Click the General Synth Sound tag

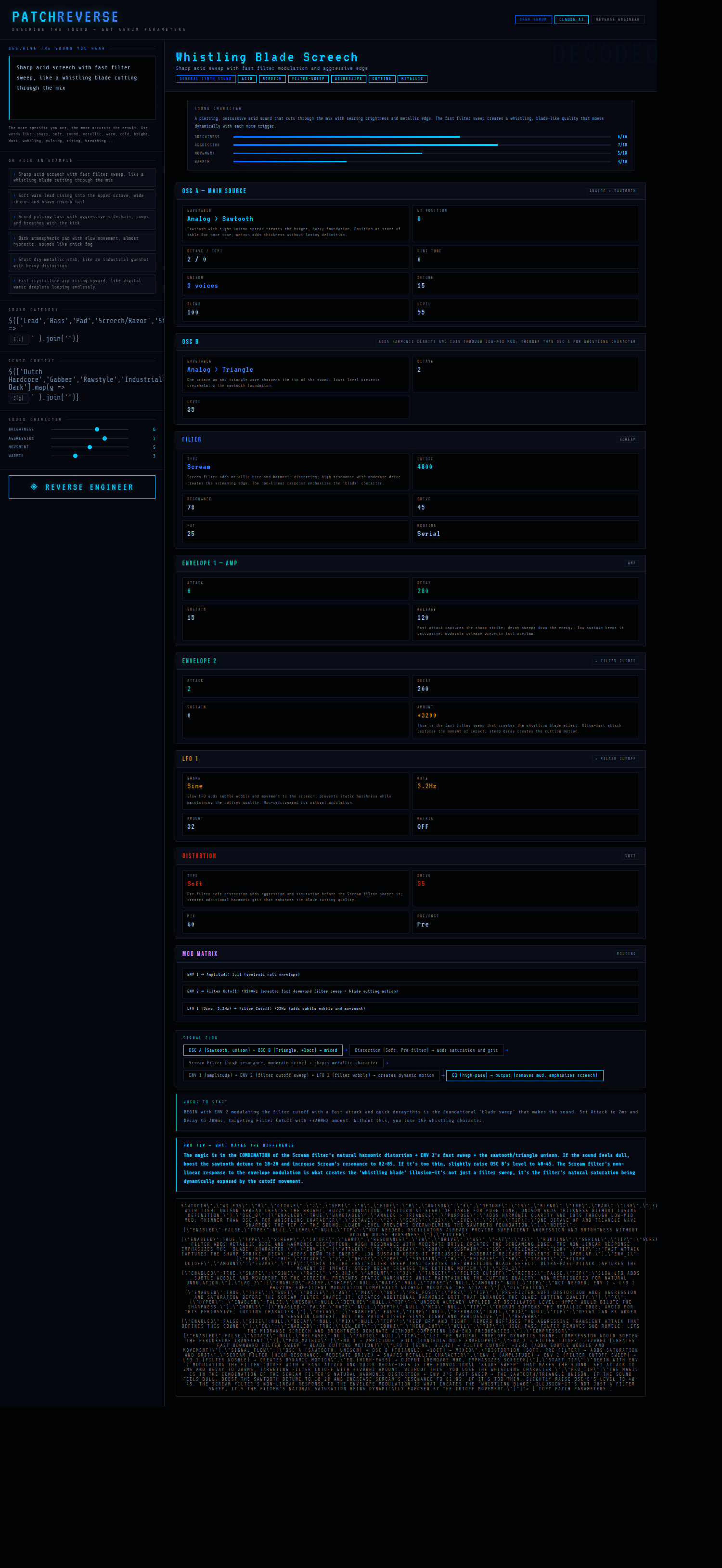[206, 78]
